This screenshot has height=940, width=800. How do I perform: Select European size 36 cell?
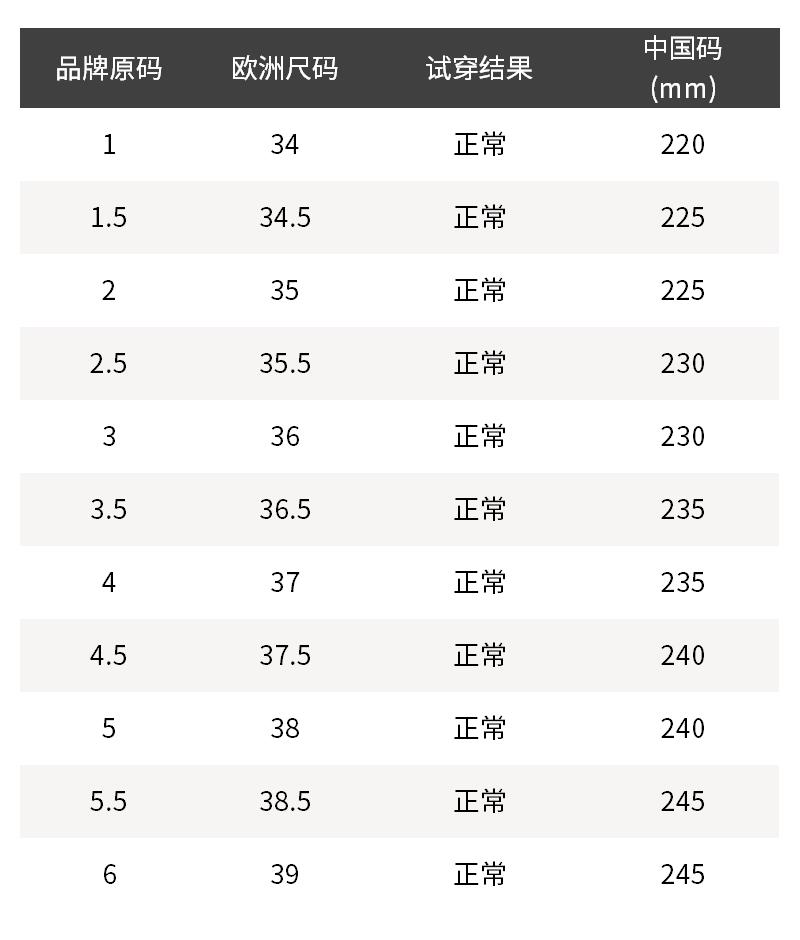pos(285,436)
